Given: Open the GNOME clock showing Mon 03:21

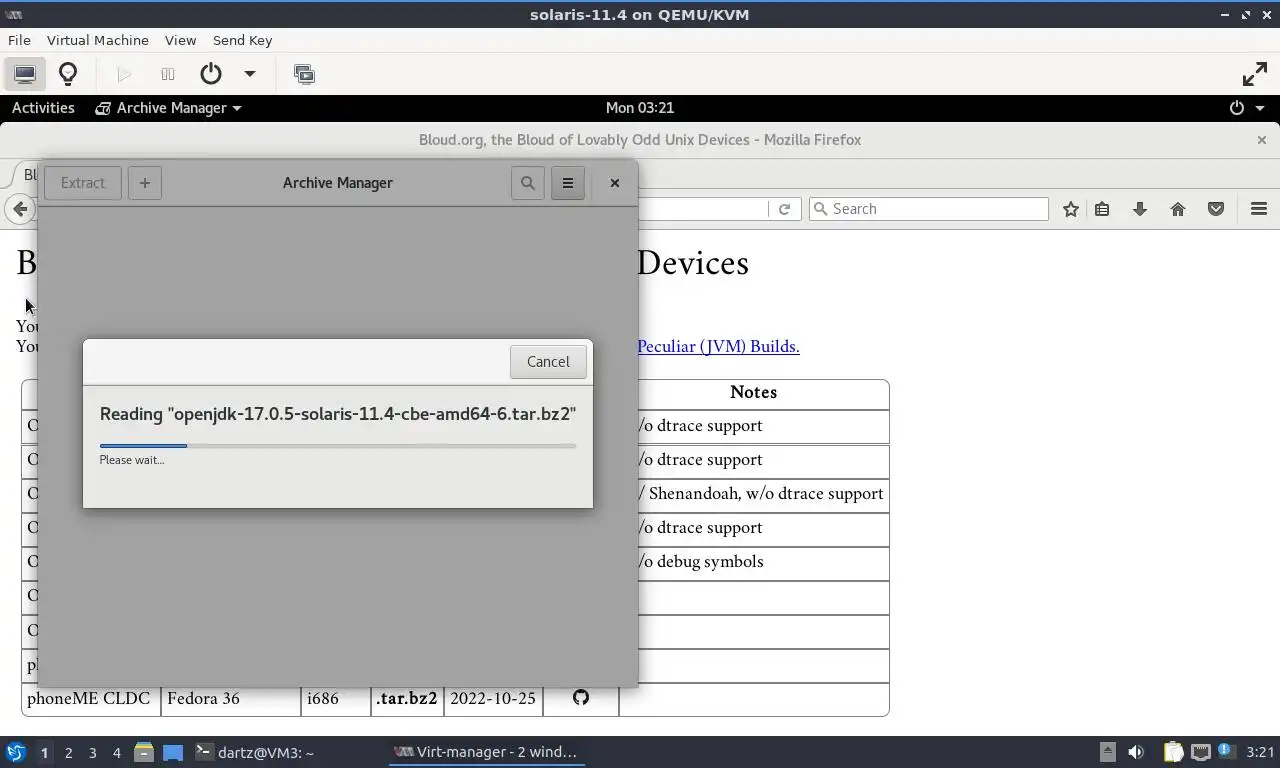Looking at the screenshot, I should [640, 108].
